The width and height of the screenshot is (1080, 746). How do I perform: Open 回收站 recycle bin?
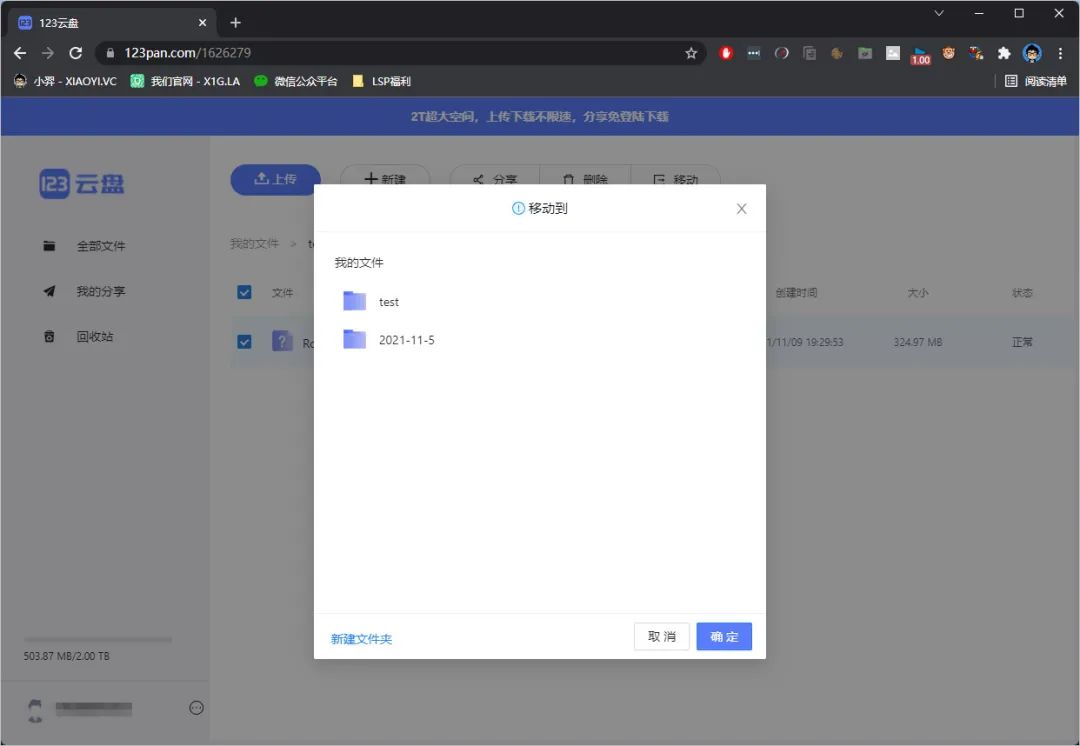click(x=94, y=337)
